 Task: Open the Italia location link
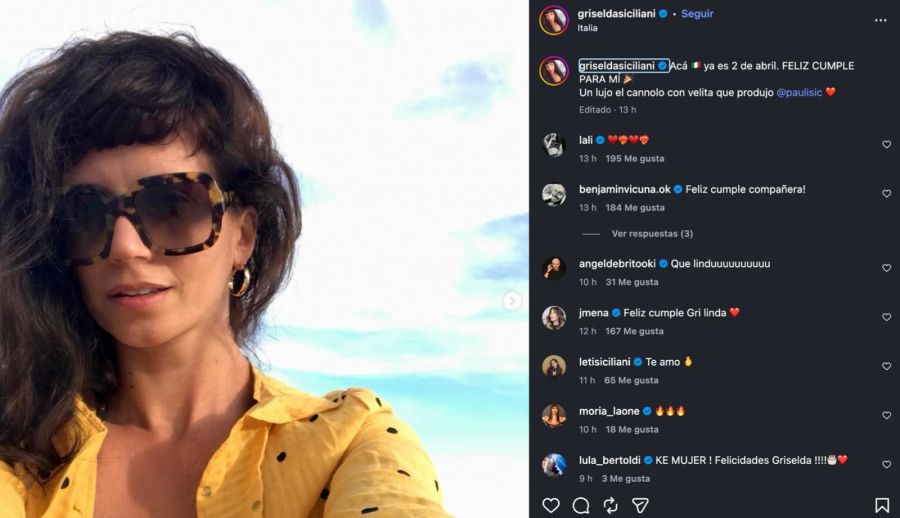(588, 28)
